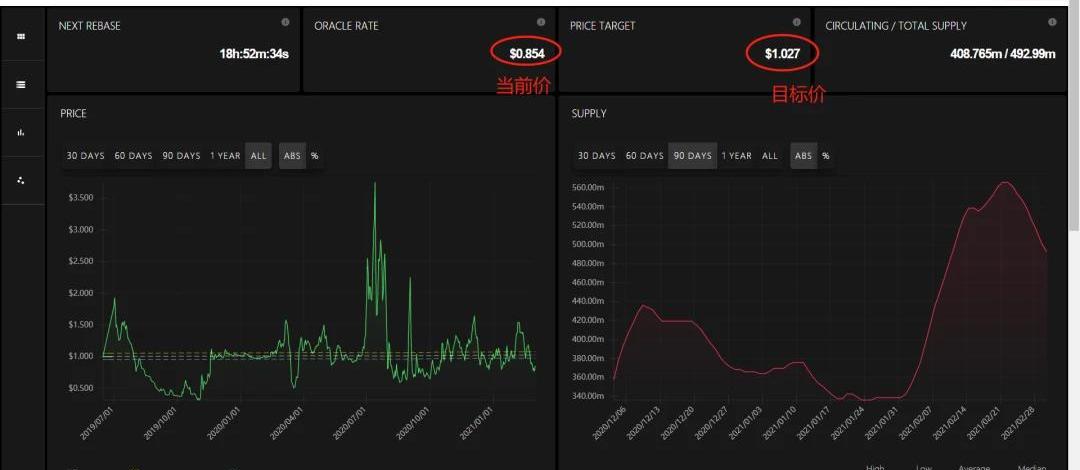This screenshot has height=470, width=1080.
Task: Set Supply chart to ABS mode
Action: [803, 156]
